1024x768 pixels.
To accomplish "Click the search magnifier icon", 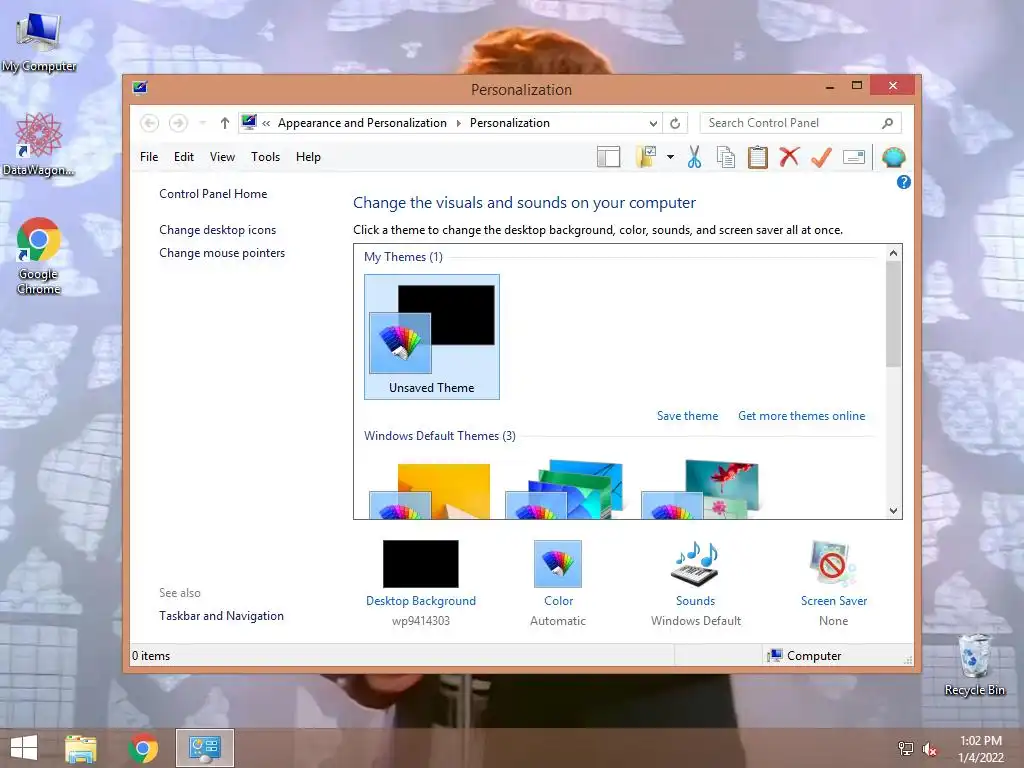I will coord(888,123).
